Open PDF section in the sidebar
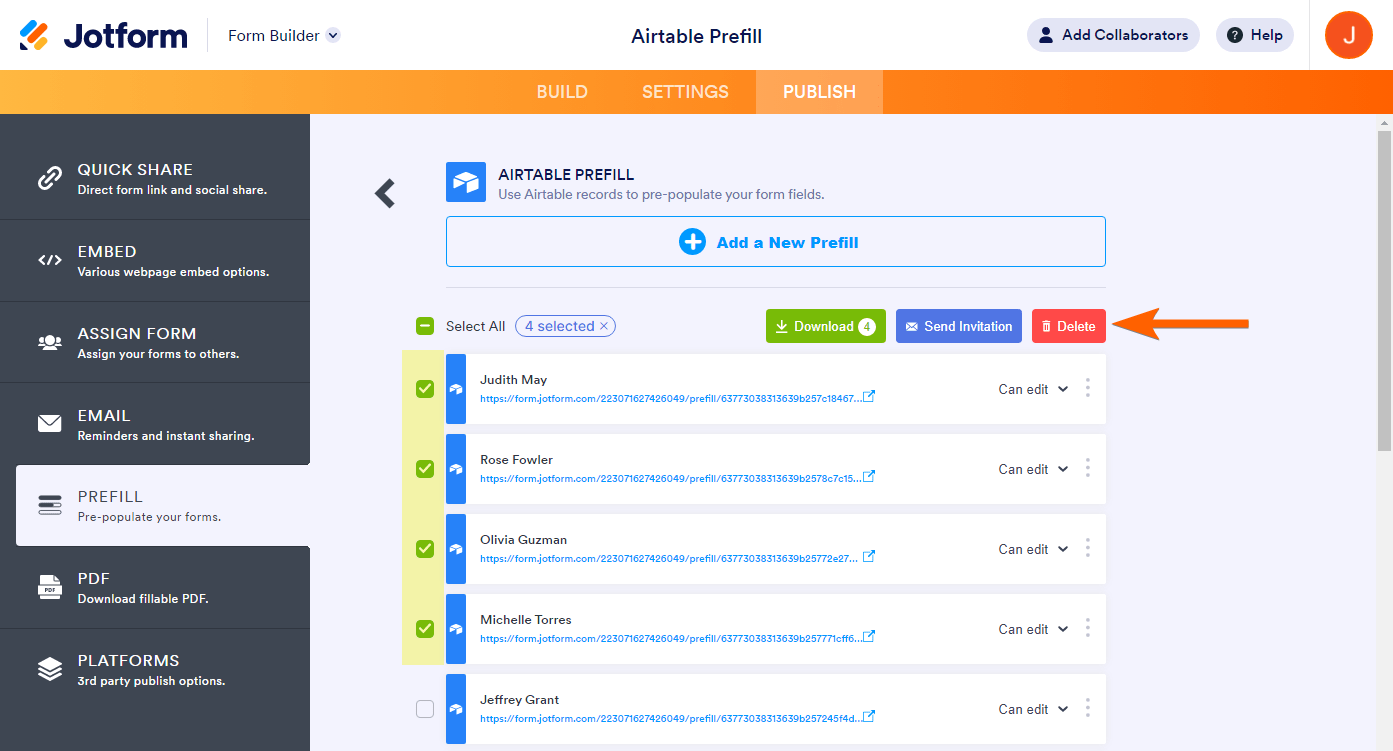Screen dimensions: 1393x751 [155, 587]
